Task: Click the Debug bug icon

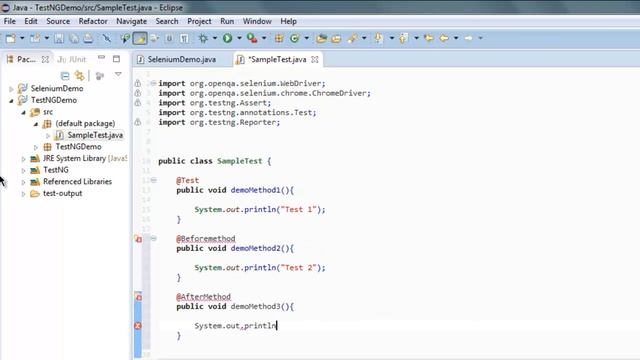Action: click(203, 38)
